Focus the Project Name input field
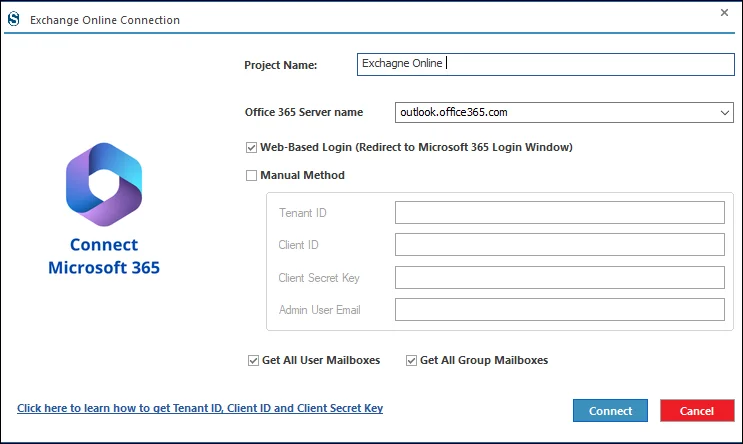The height and width of the screenshot is (444, 743). [x=545, y=64]
